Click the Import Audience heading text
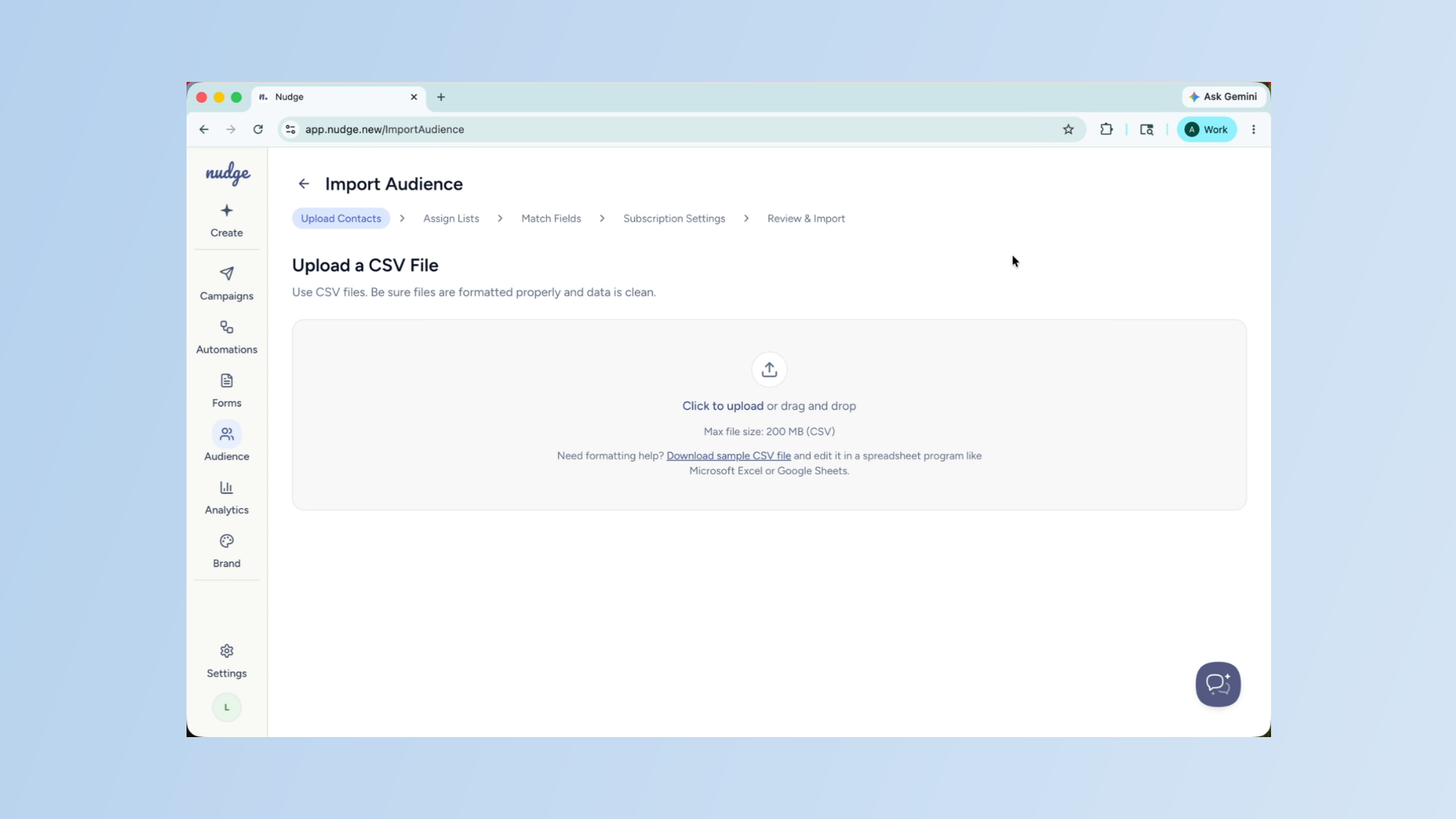The height and width of the screenshot is (819, 1456). 394,184
